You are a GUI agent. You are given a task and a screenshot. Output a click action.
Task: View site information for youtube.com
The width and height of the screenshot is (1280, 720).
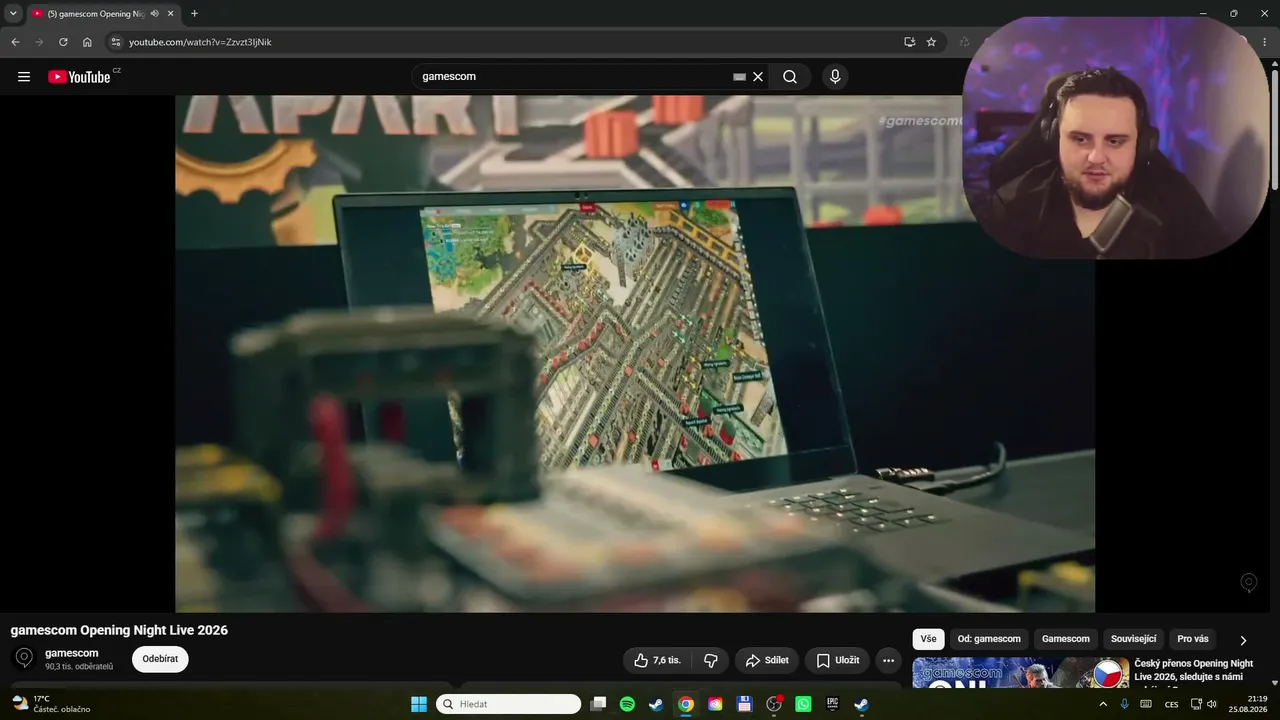(x=115, y=42)
